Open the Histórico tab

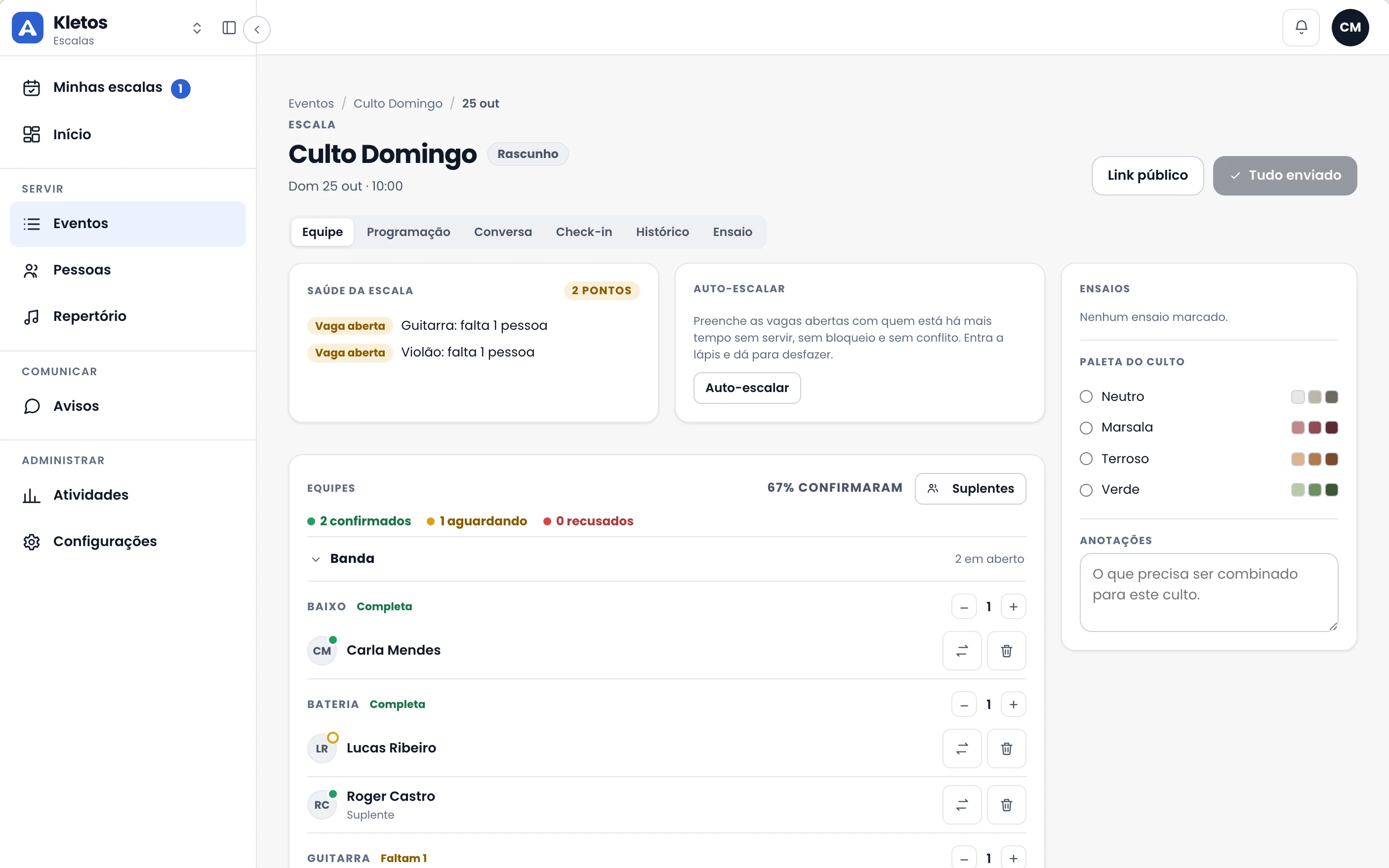point(662,232)
